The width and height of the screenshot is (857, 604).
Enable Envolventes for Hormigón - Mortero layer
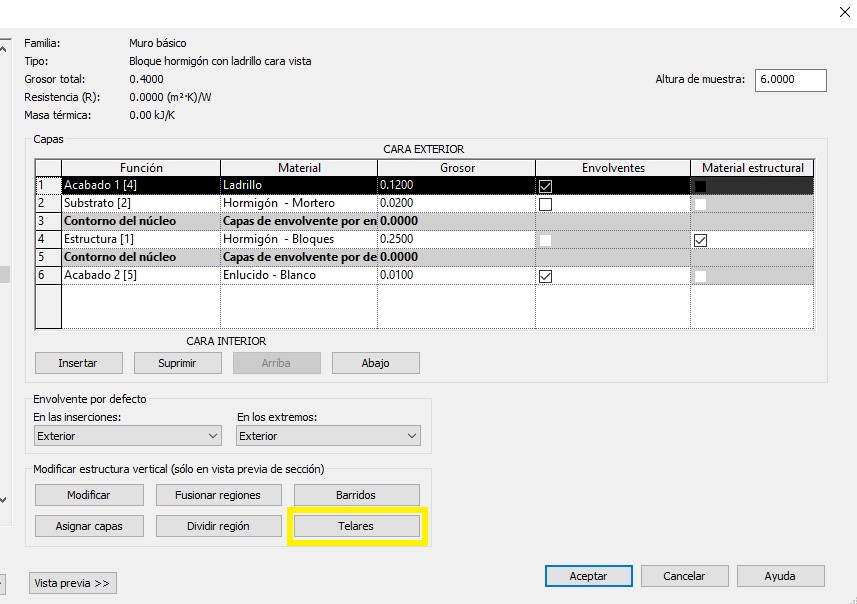(x=545, y=204)
